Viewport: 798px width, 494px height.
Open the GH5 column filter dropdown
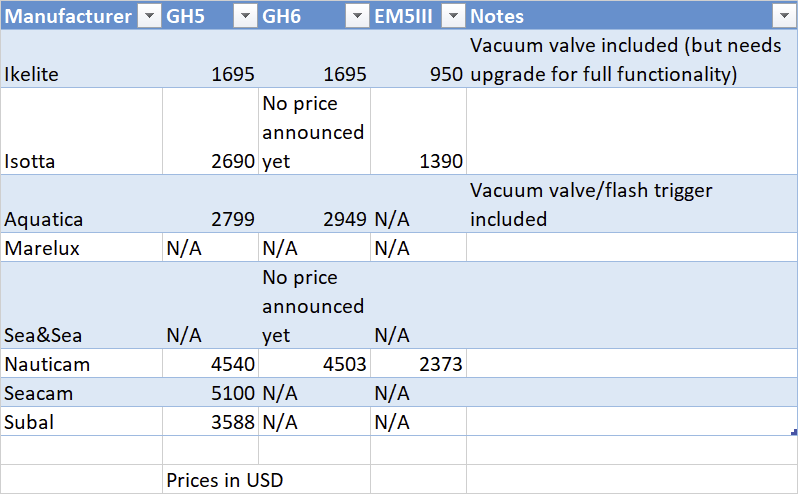coord(245,16)
